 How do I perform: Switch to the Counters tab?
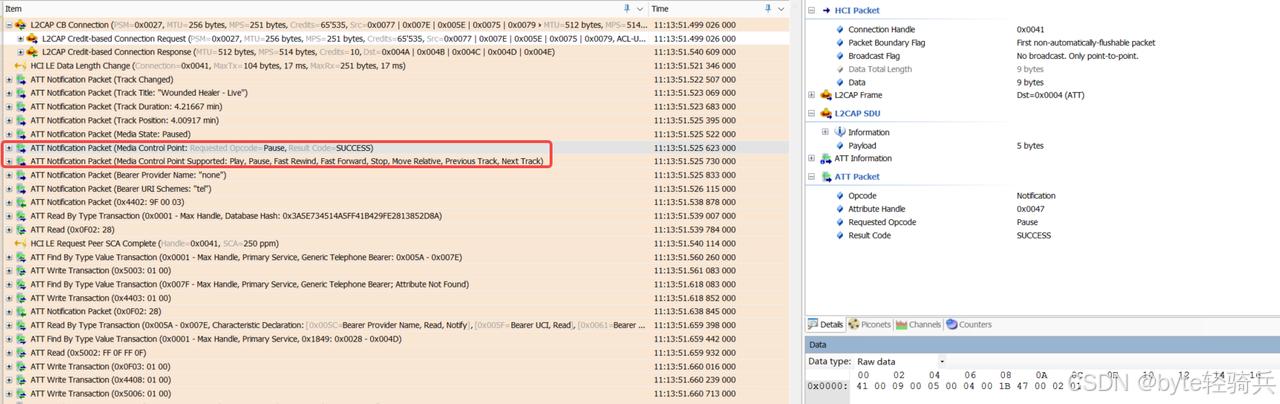tap(969, 324)
